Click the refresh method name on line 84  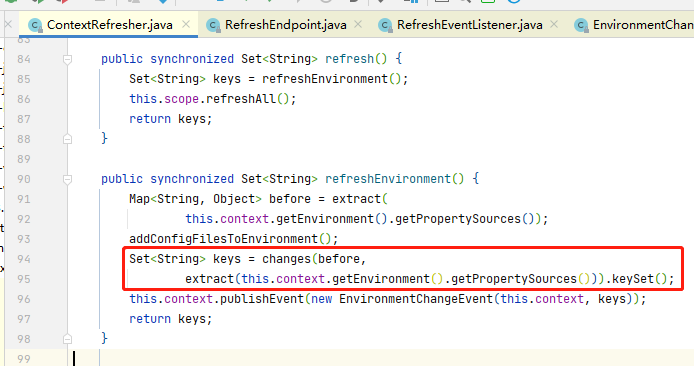[x=350, y=59]
